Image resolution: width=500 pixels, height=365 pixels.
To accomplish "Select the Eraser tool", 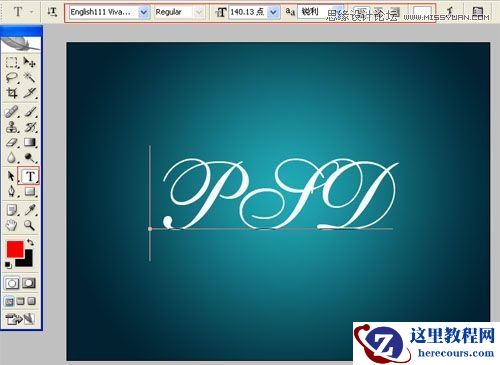I will 12,142.
